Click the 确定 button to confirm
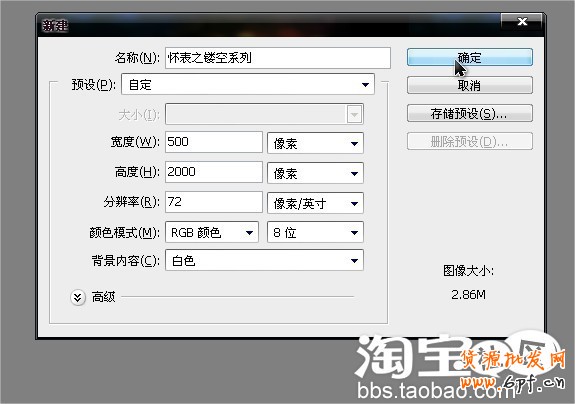Image resolution: width=575 pixels, height=404 pixels. coord(469,57)
